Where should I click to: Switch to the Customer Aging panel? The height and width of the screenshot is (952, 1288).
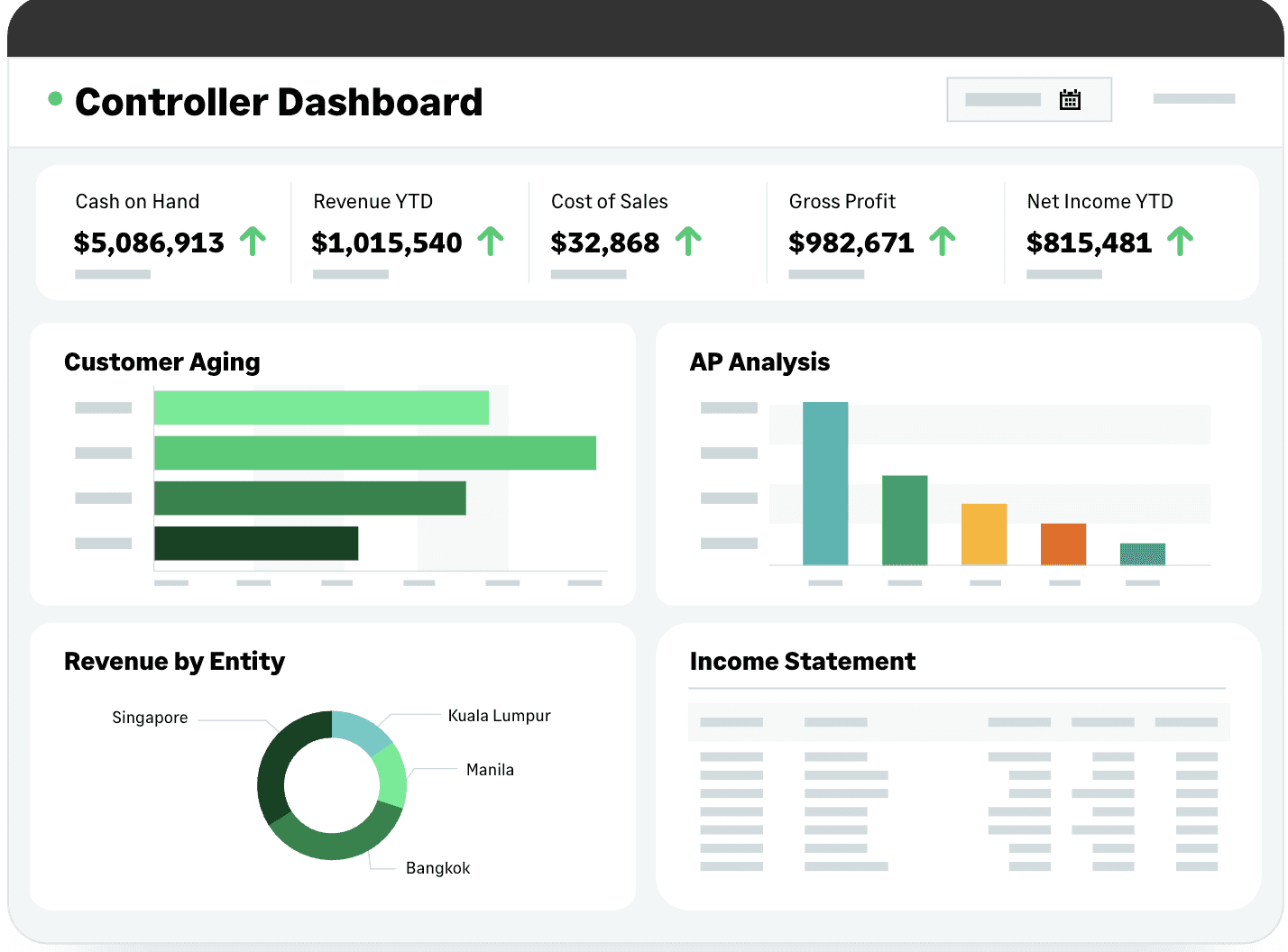[161, 362]
